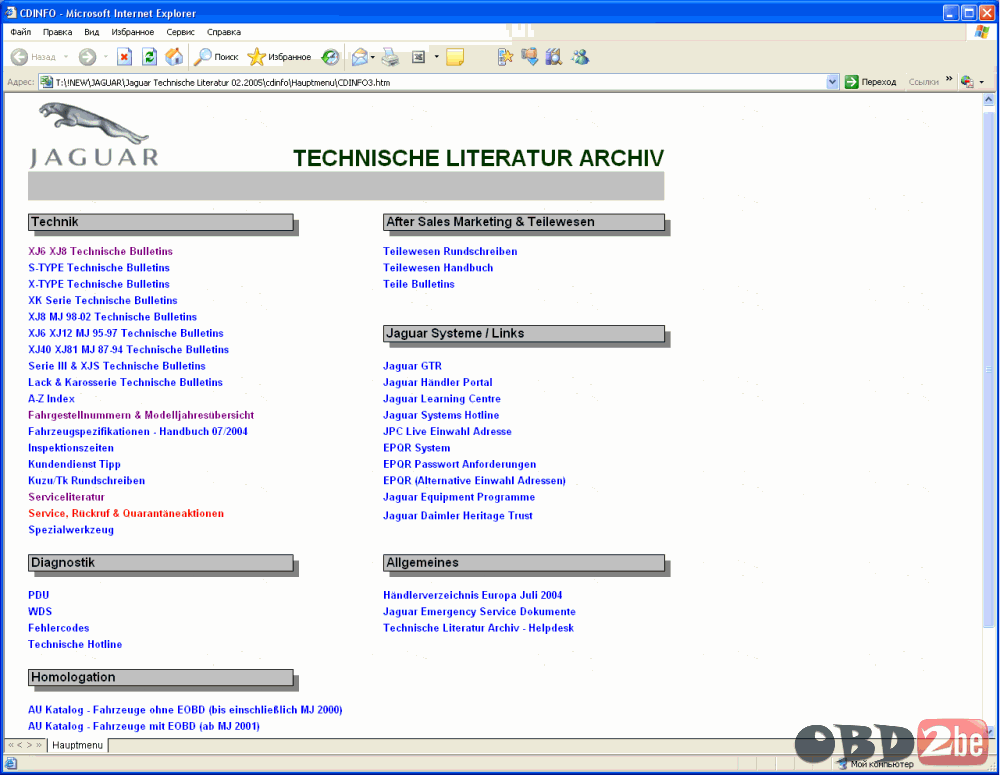Click the Technik section header
This screenshot has width=1000, height=775.
point(161,222)
